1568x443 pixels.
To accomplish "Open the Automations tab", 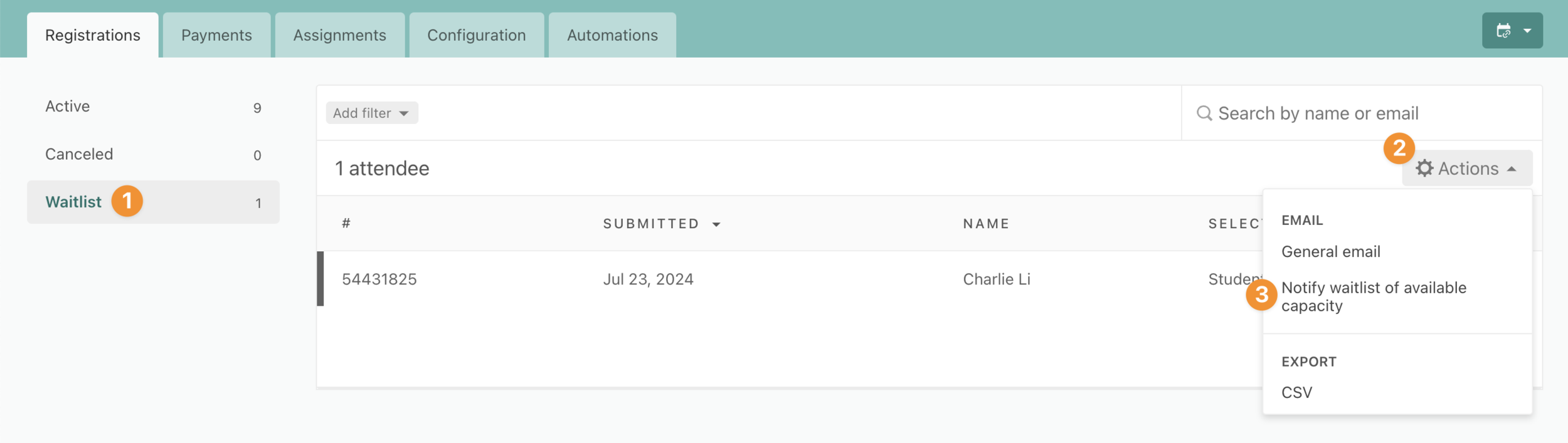I will pos(612,35).
